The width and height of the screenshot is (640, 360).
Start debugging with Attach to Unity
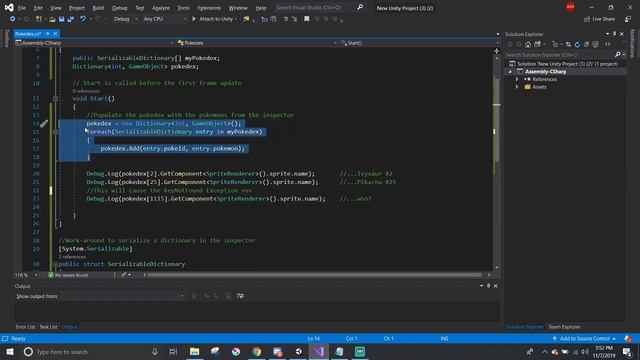(x=214, y=19)
